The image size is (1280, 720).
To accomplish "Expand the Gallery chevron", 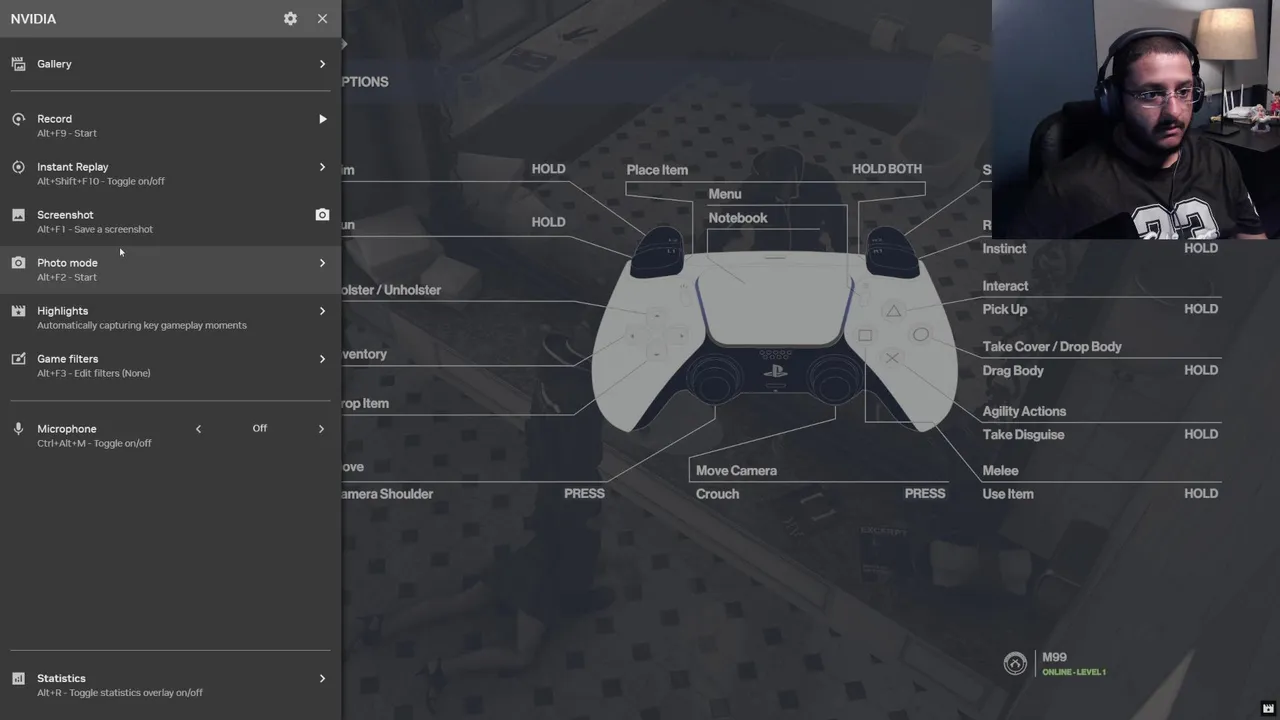I will point(322,64).
